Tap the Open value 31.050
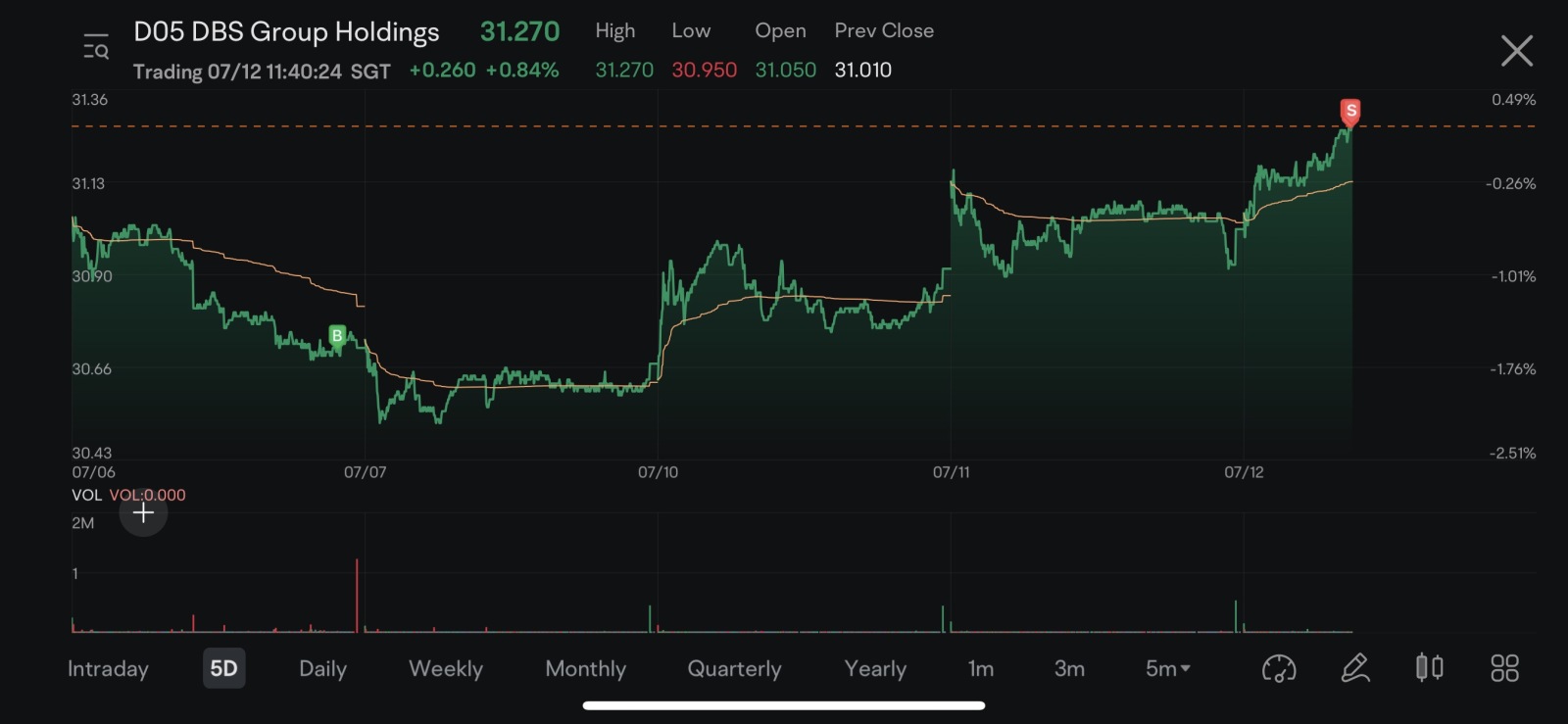The width and height of the screenshot is (1568, 724). 785,71
